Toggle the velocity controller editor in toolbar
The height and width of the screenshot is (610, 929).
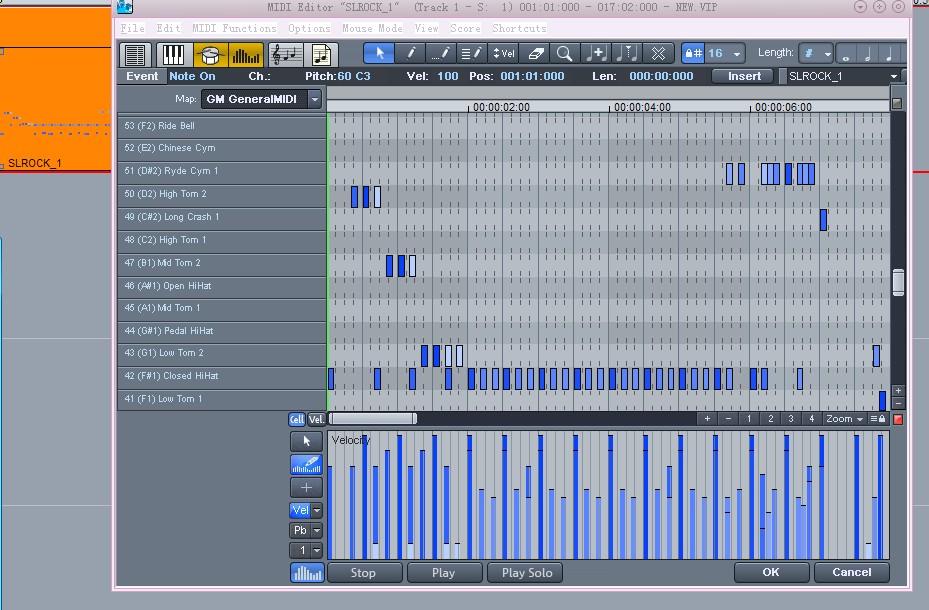(x=245, y=54)
